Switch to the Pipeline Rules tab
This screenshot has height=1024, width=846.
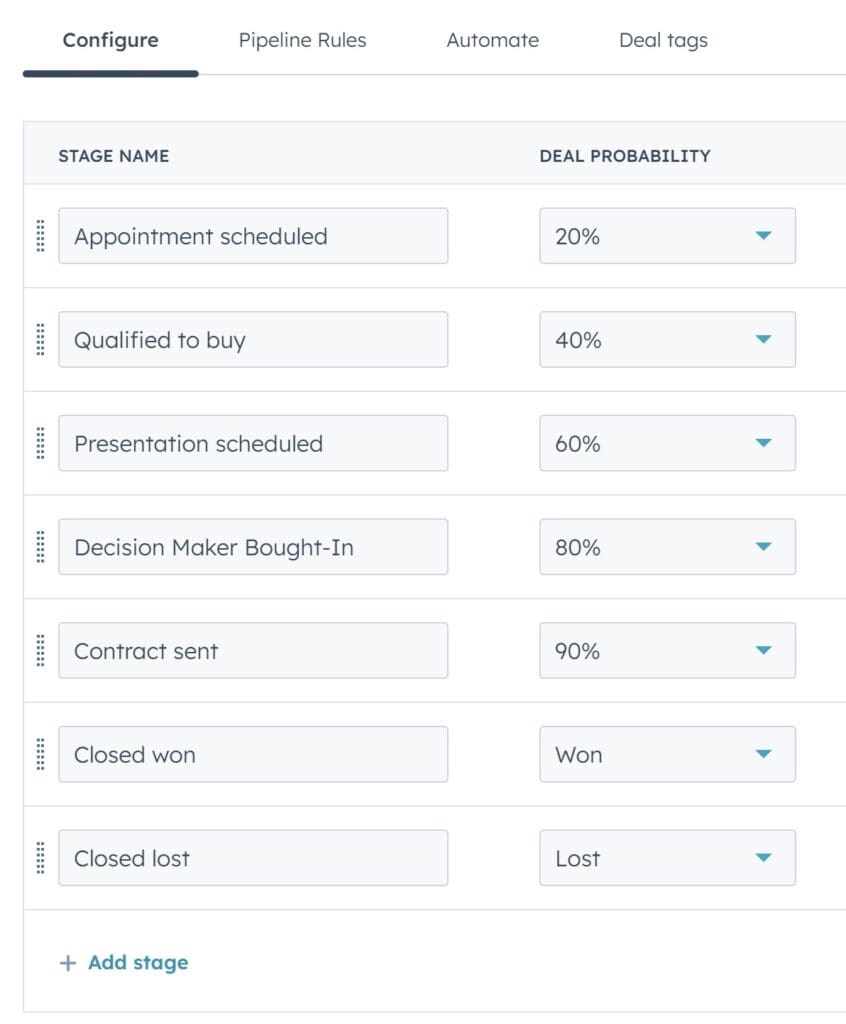coord(302,40)
